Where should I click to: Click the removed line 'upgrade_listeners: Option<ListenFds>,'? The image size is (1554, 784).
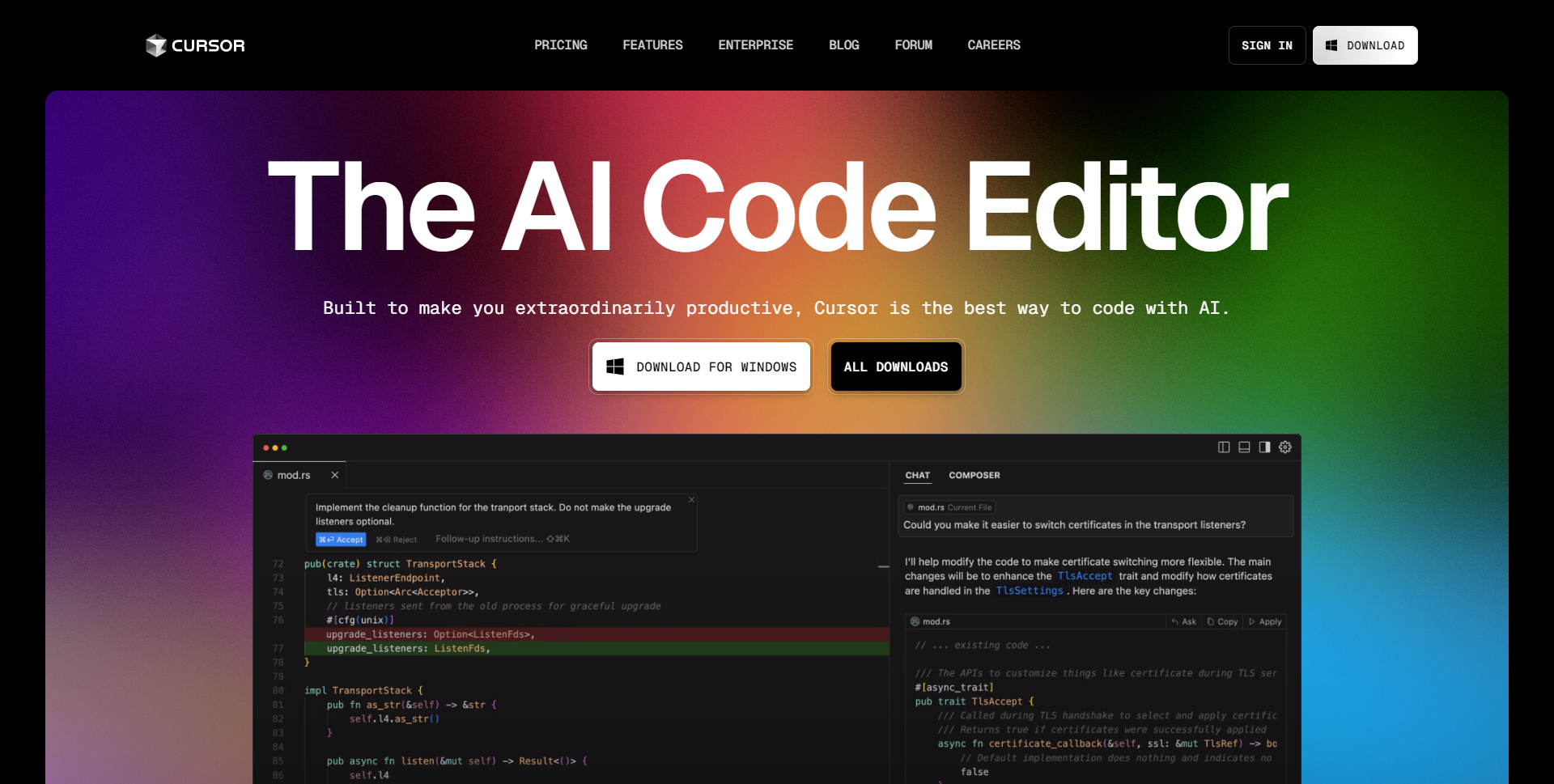[597, 634]
